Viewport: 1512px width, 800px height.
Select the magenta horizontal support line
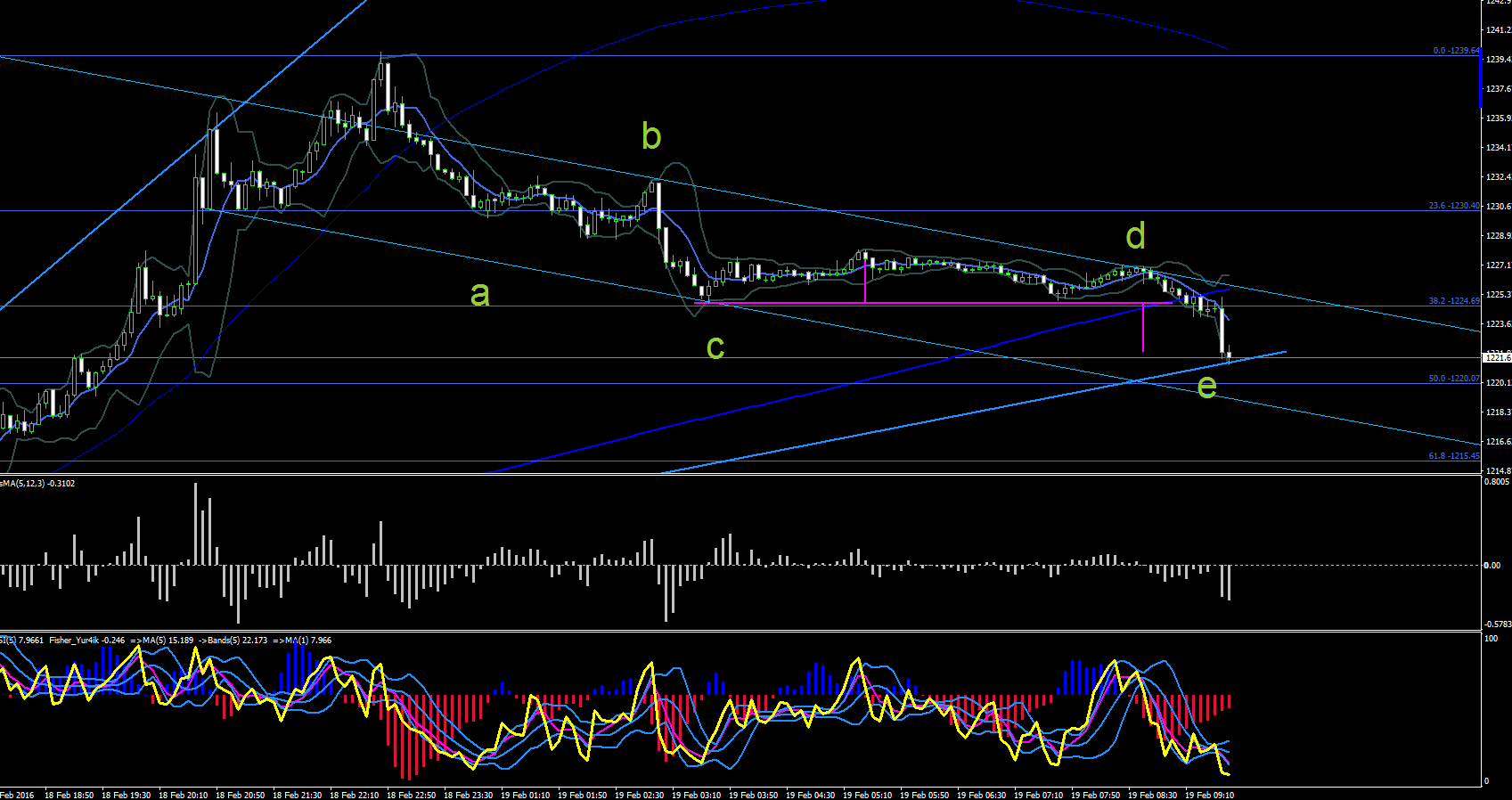(934, 304)
